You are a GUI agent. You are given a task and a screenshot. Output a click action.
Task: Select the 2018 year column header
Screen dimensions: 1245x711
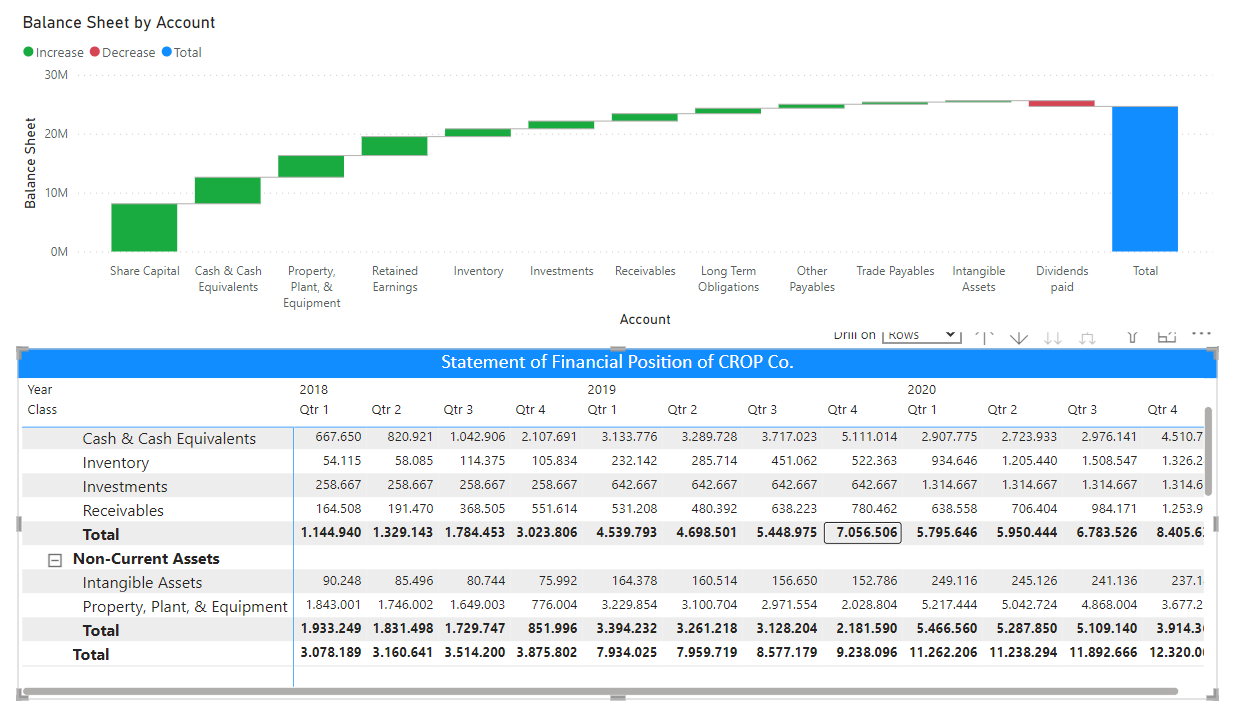[313, 390]
